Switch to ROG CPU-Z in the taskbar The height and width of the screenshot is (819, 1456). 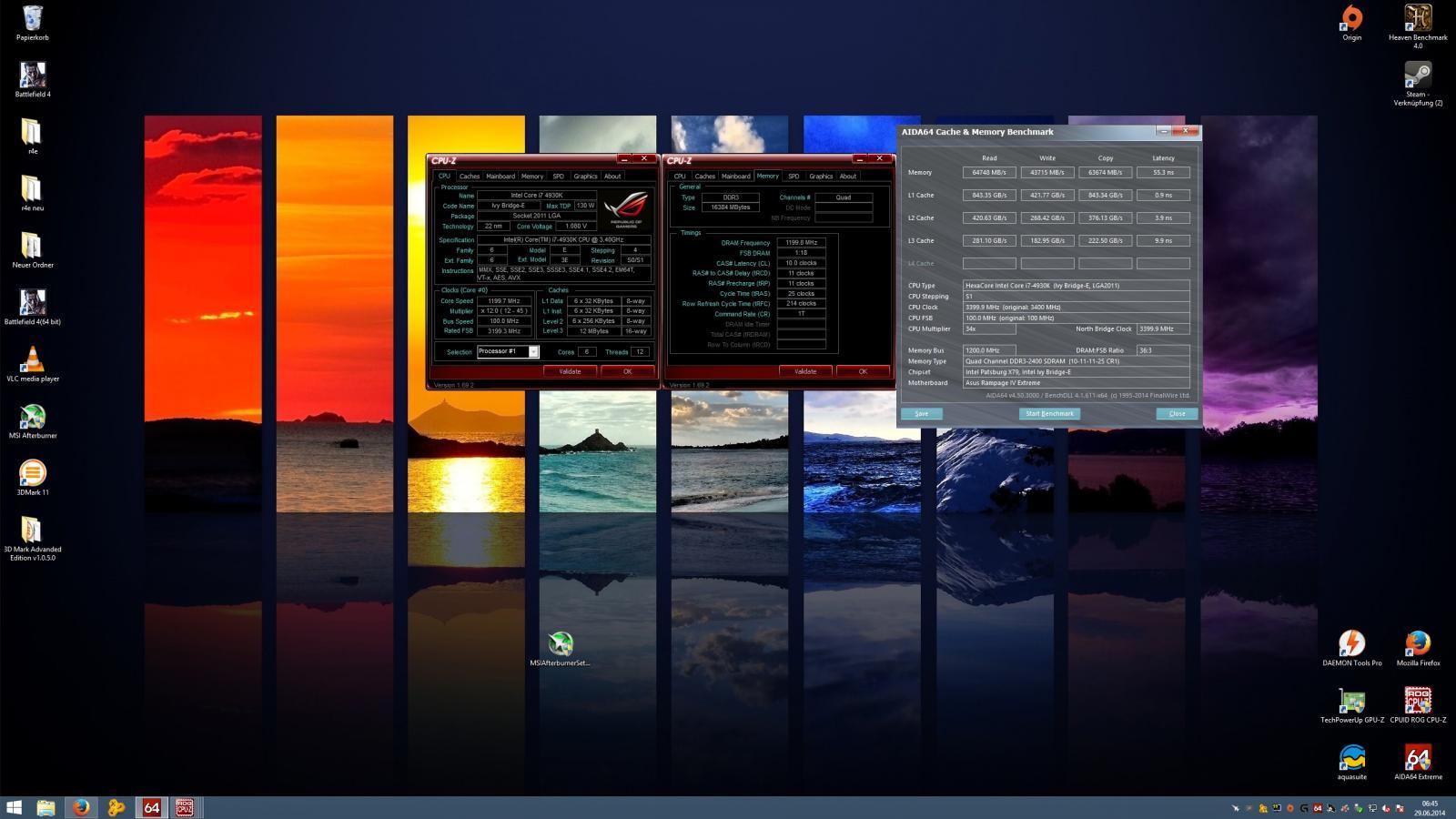click(185, 807)
